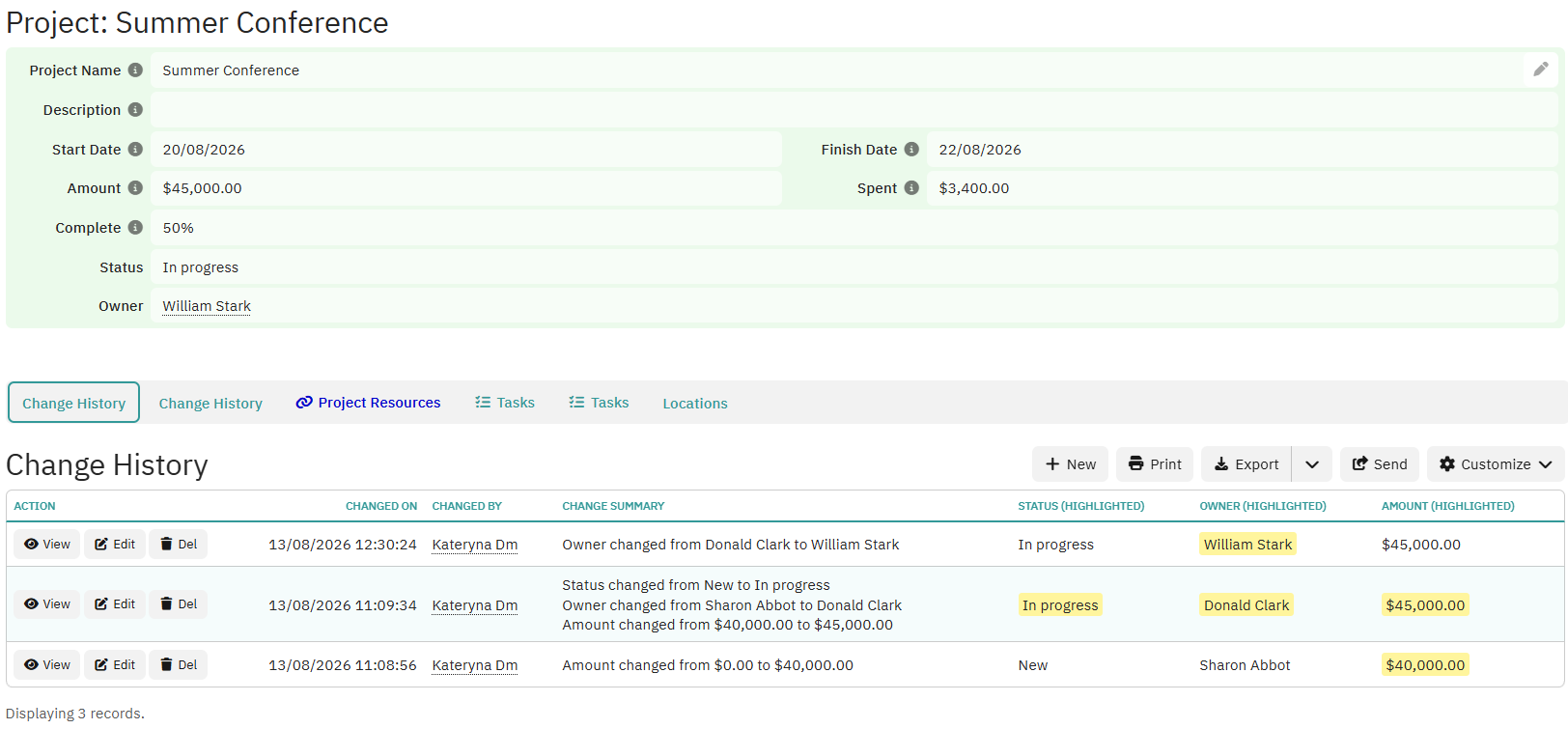Open Kateryna Dm link in 11:09:34 row
This screenshot has height=729, width=1568.
475,605
